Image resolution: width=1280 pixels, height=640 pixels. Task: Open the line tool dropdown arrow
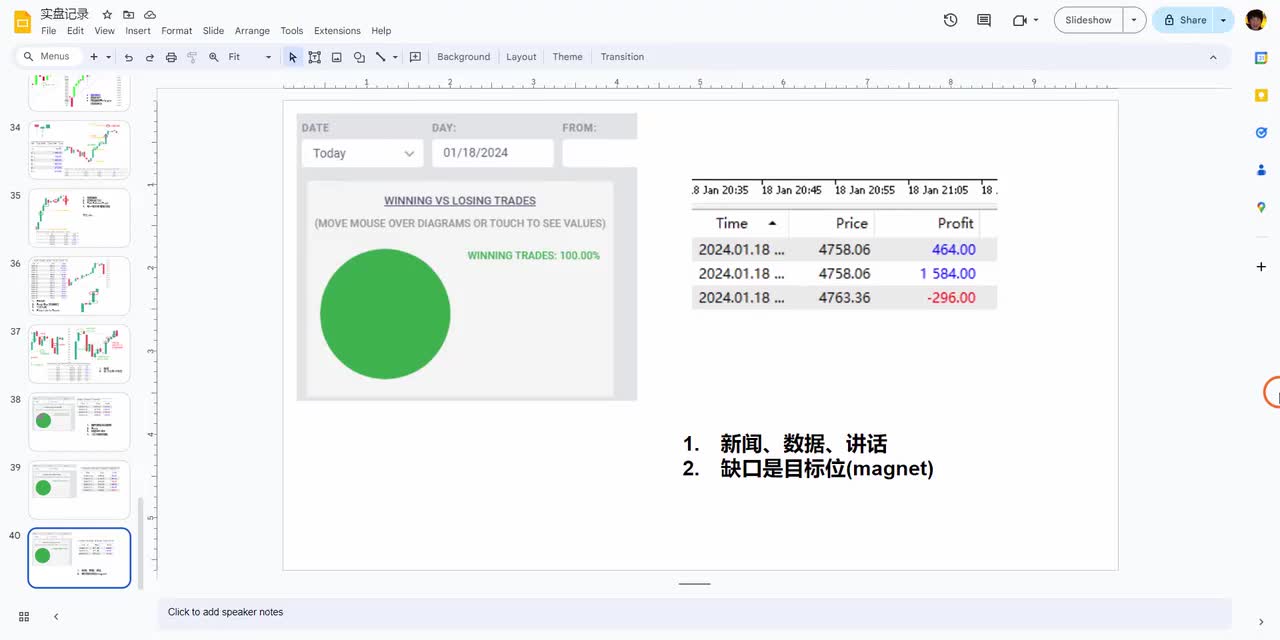click(x=395, y=57)
